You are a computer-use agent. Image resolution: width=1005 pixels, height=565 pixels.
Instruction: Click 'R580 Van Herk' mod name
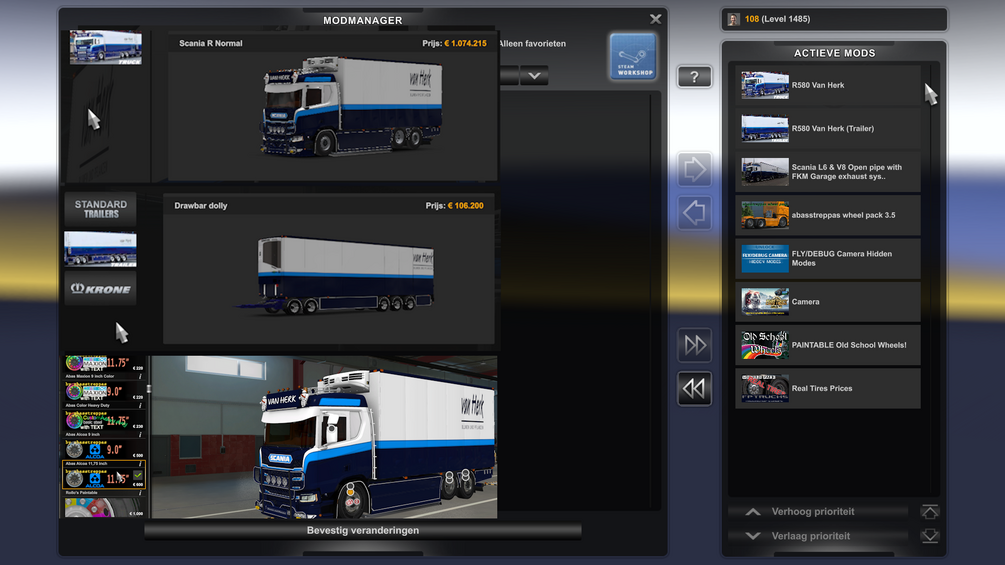point(818,85)
